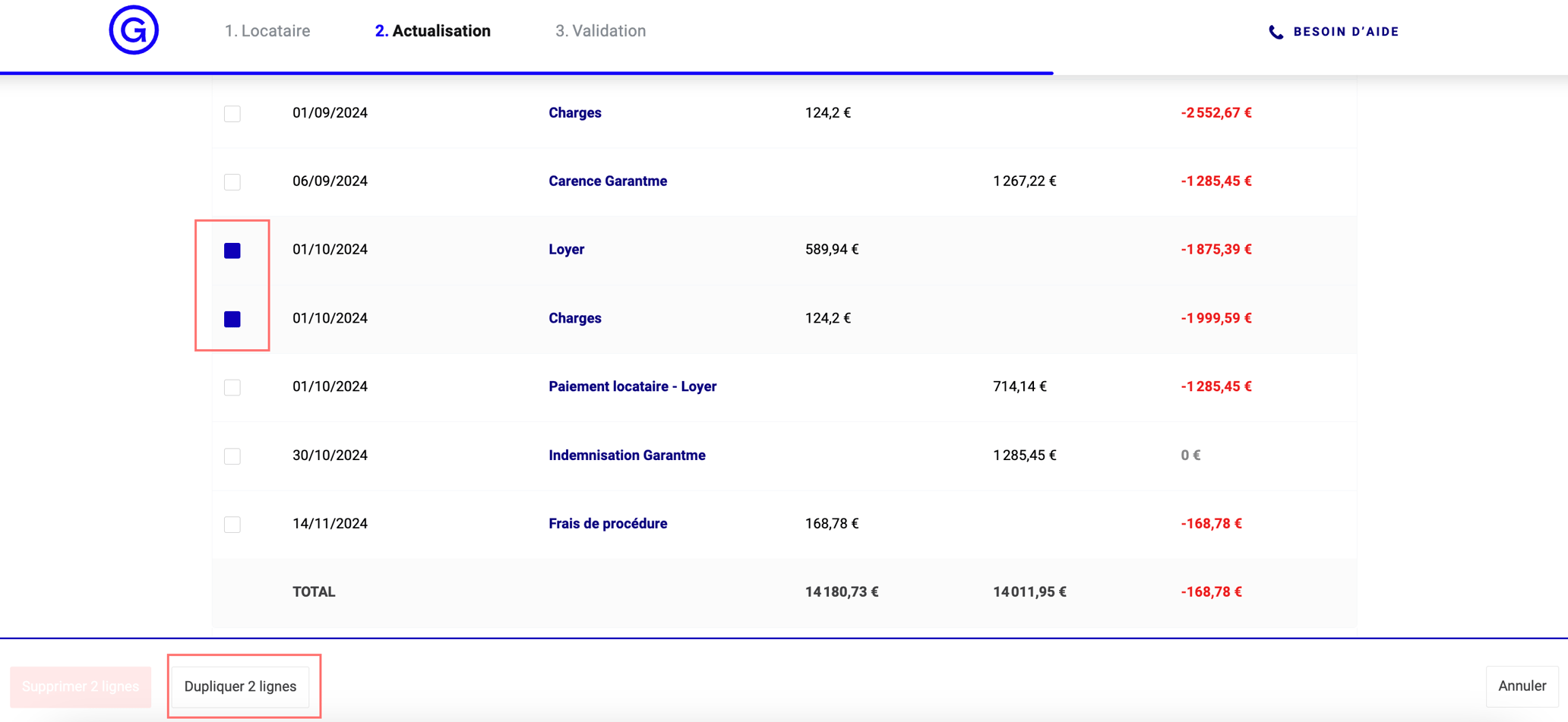1568x722 pixels.
Task: Select the Paiement locataire - Loyer checkbox
Action: pyautogui.click(x=232, y=388)
